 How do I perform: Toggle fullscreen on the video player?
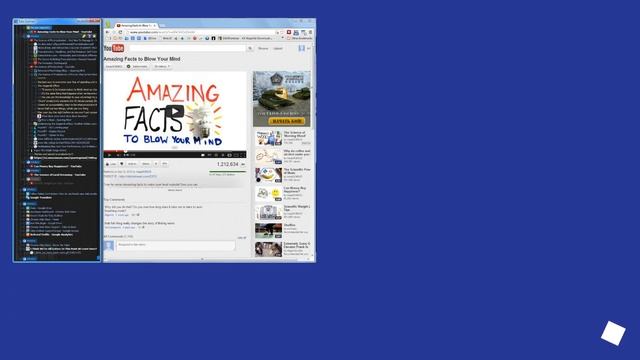242,155
